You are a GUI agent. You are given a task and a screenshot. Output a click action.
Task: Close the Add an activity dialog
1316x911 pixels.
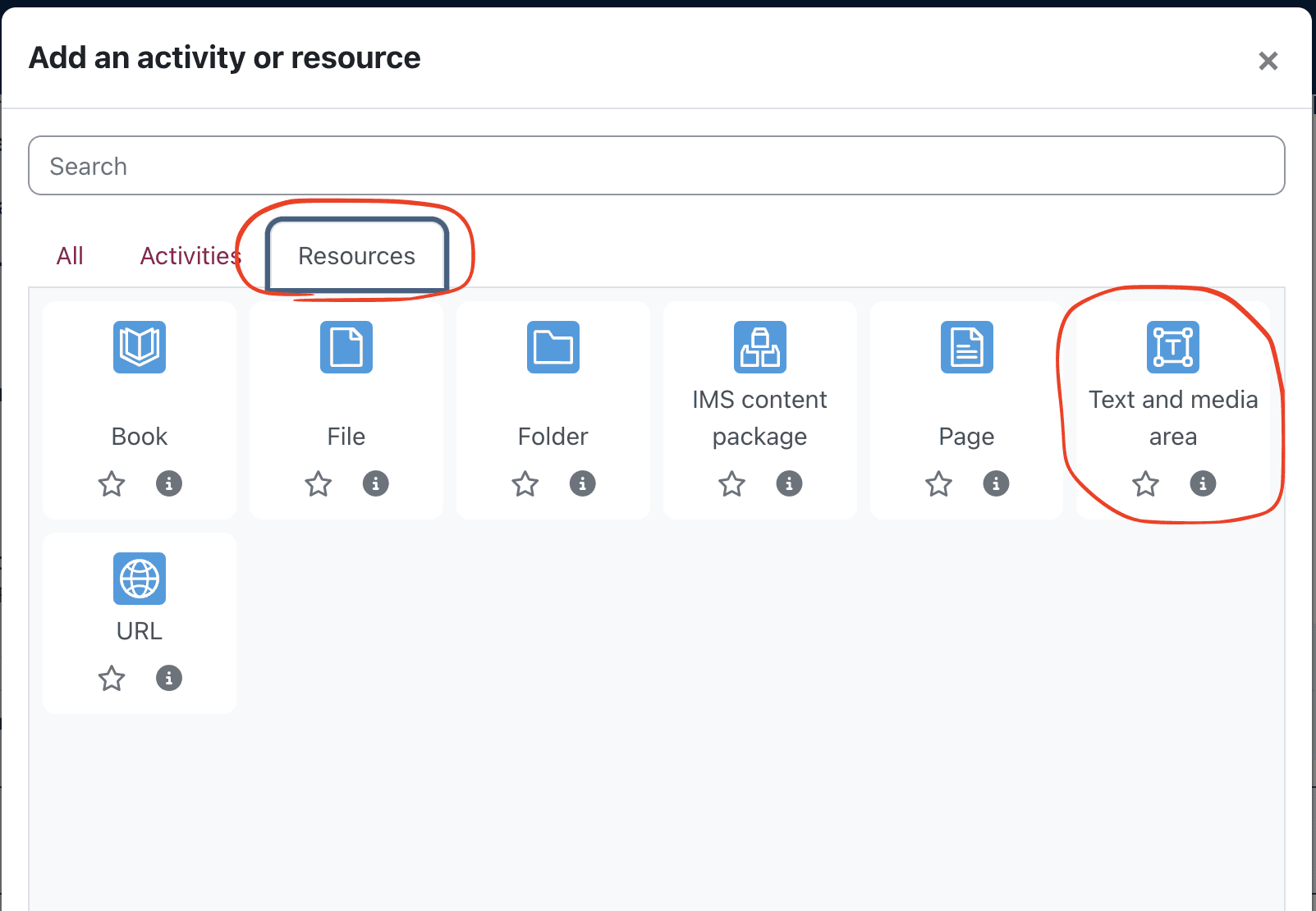(x=1268, y=61)
